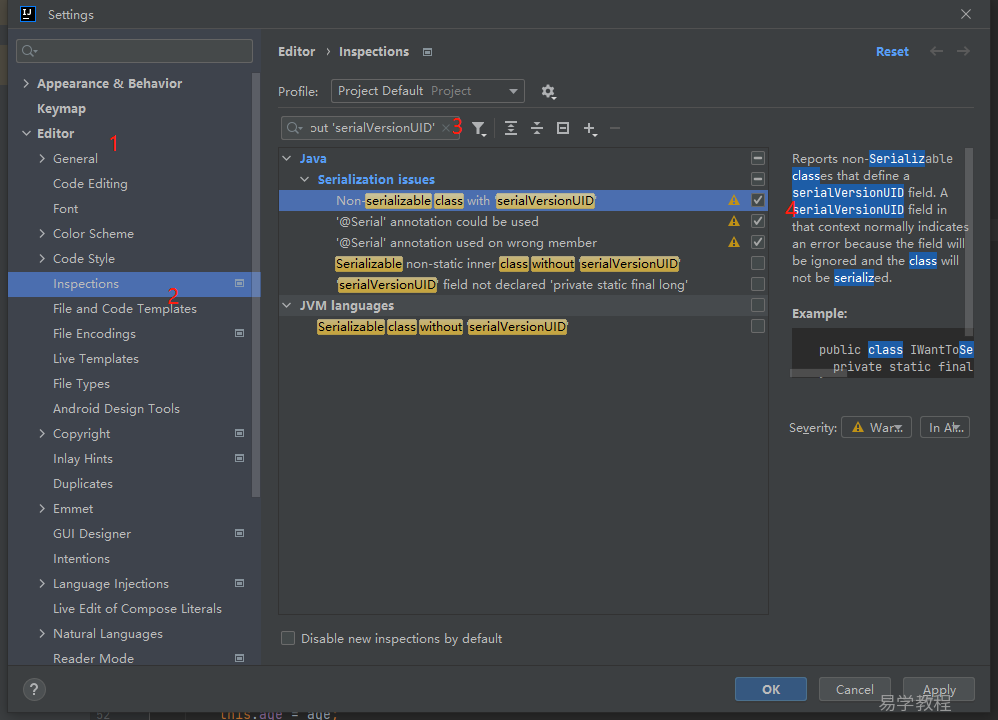Click the Cancel button
Screen dimensions: 998x720
854,689
